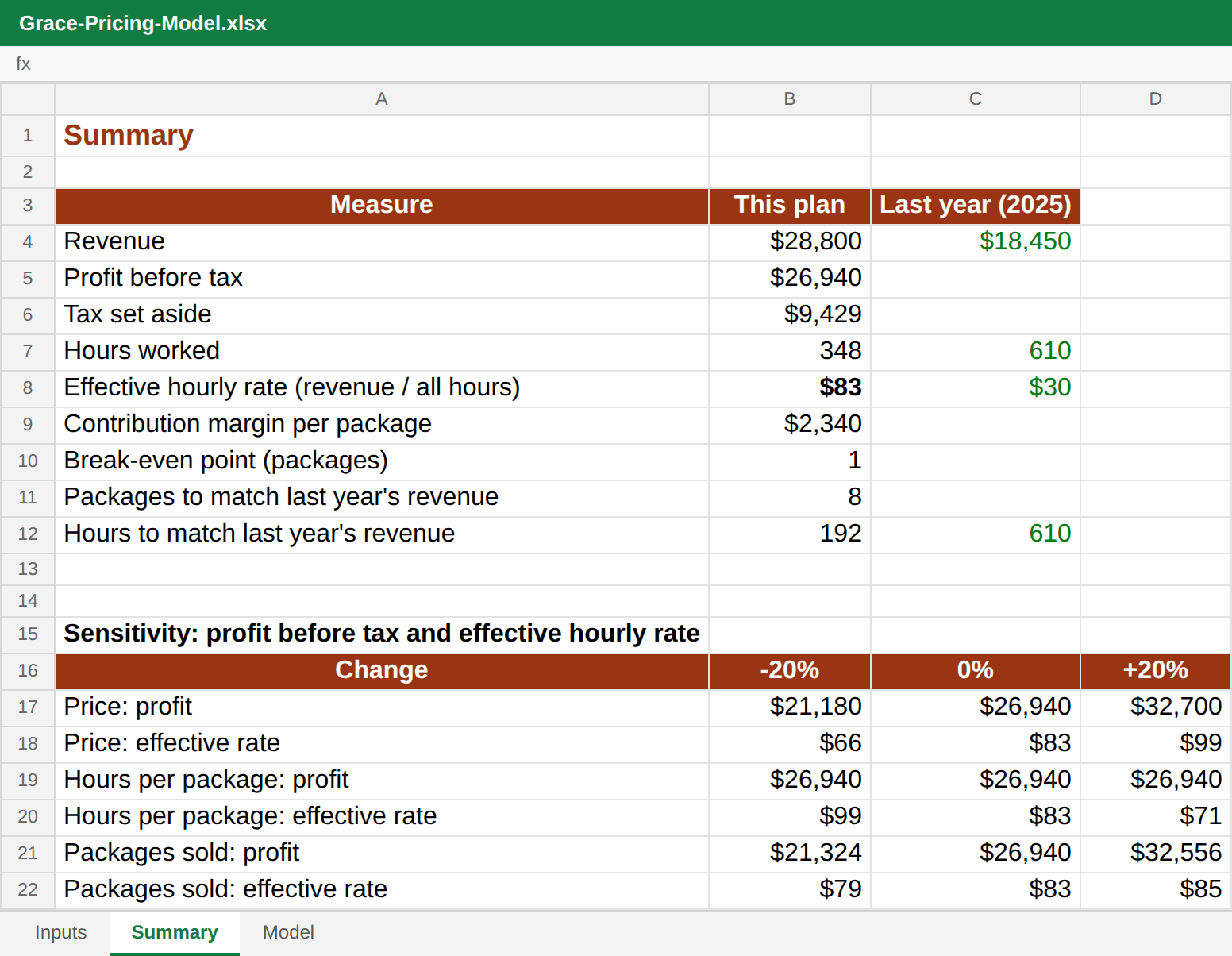Select 'Hours per package: profit' label cell
1232x956 pixels.
382,781
